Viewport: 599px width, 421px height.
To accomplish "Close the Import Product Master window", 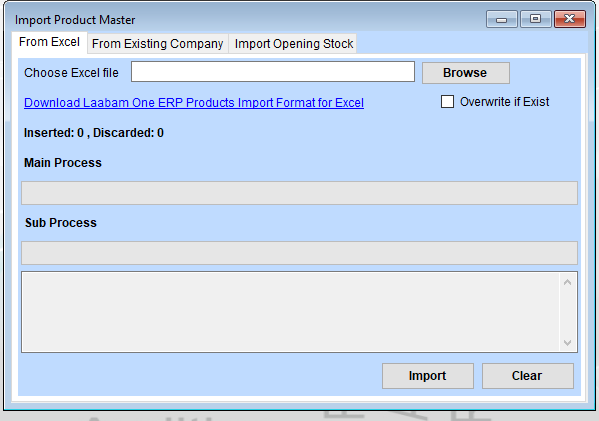I will point(570,19).
